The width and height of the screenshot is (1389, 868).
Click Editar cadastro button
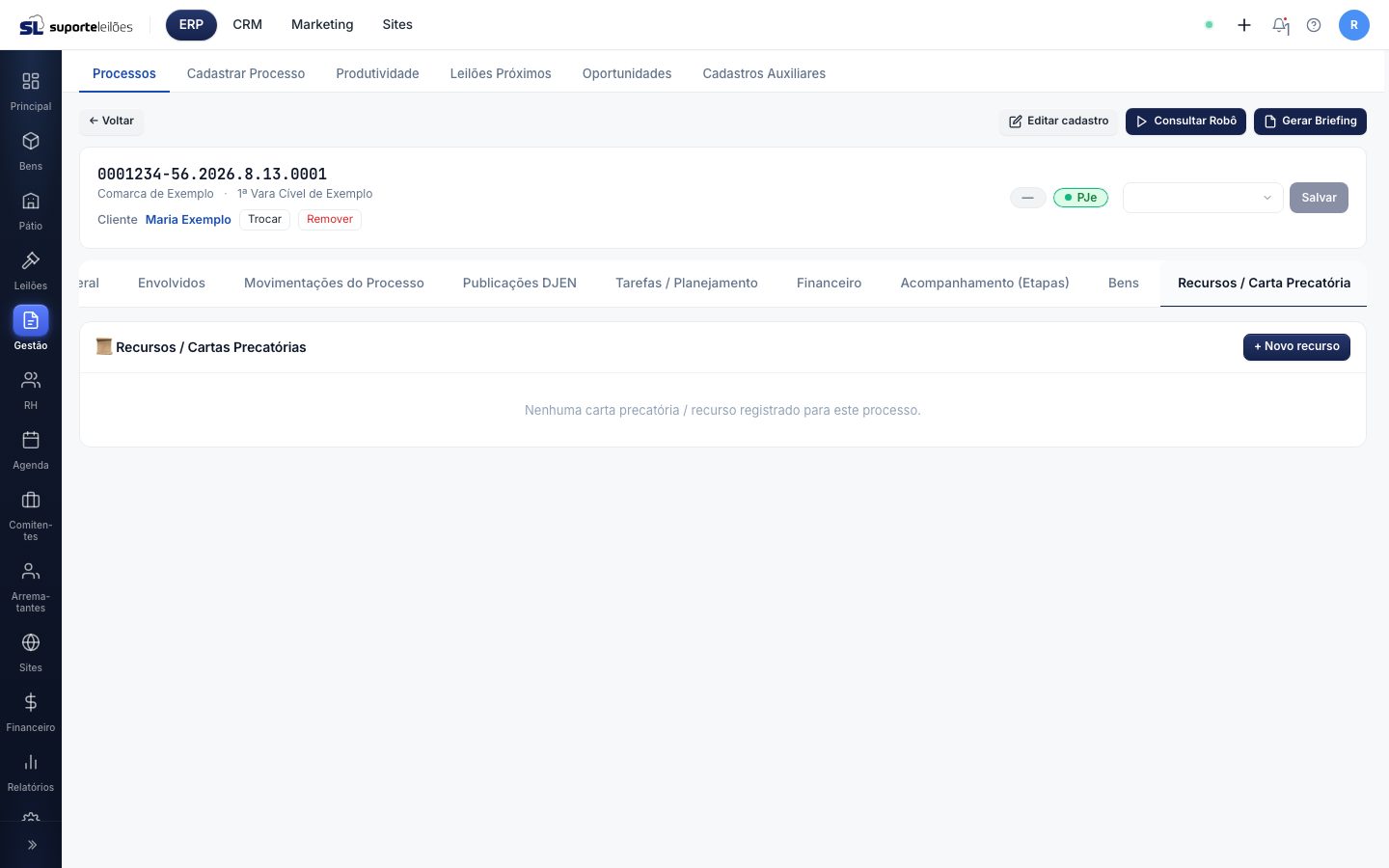pyautogui.click(x=1058, y=122)
